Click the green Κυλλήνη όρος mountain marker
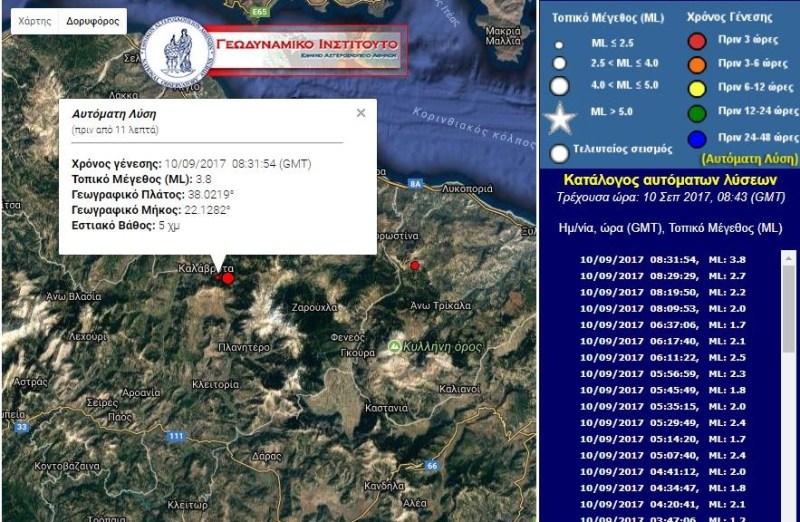Screen dimensions: 800x522 point(396,346)
